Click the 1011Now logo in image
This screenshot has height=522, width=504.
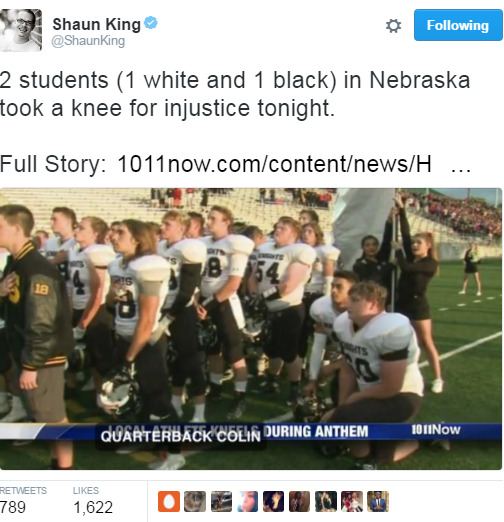436,430
